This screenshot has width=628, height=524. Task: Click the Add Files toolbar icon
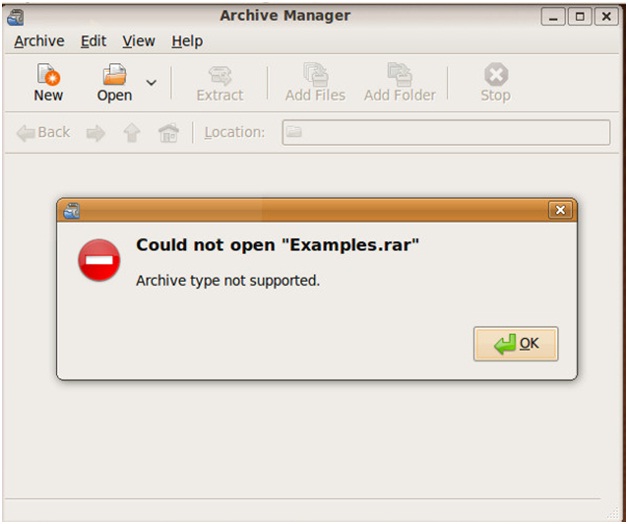[314, 76]
